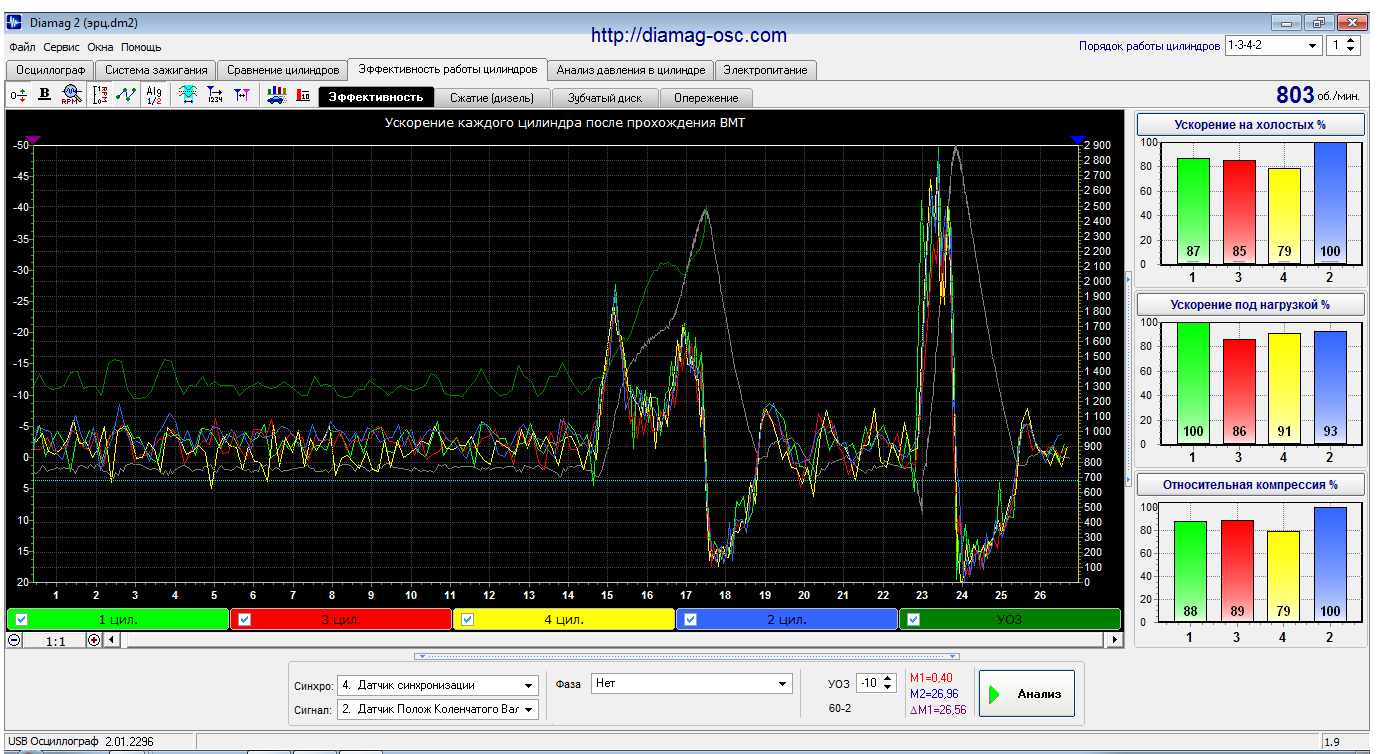Toggle the 2 цил. checkbox
The height and width of the screenshot is (754, 1382).
pos(690,619)
